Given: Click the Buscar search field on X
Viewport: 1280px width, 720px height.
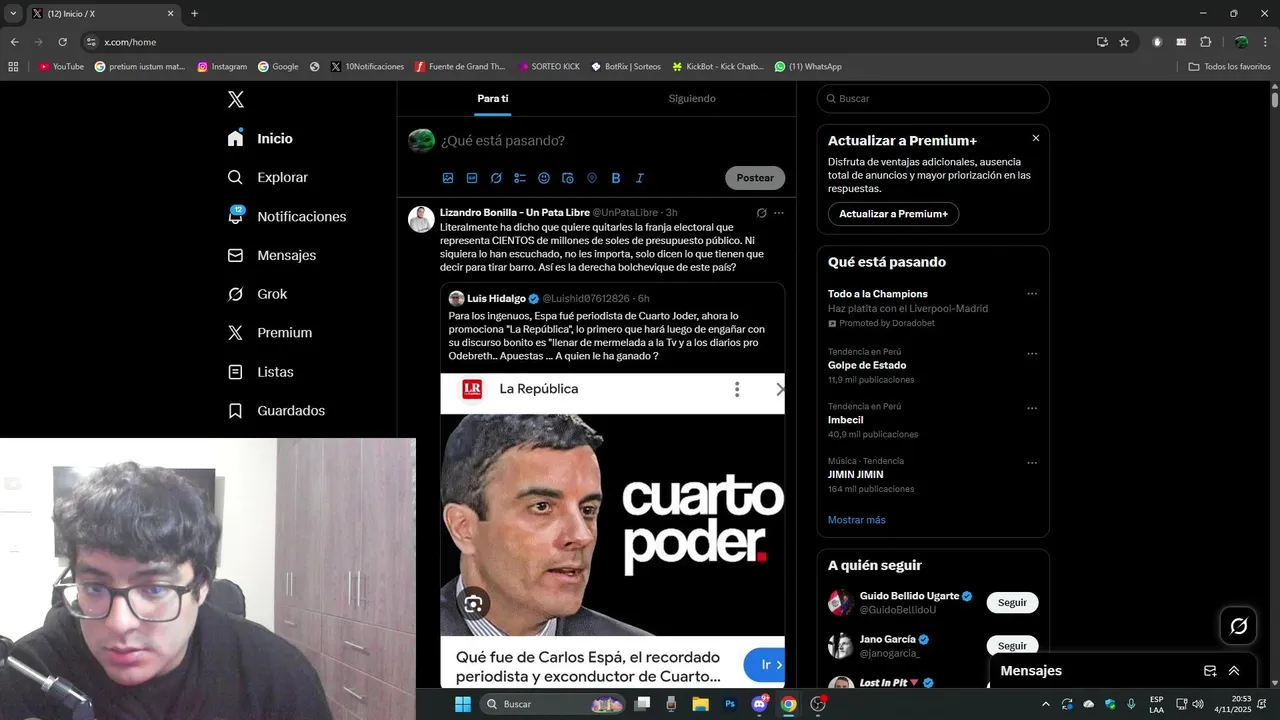Looking at the screenshot, I should 933,99.
